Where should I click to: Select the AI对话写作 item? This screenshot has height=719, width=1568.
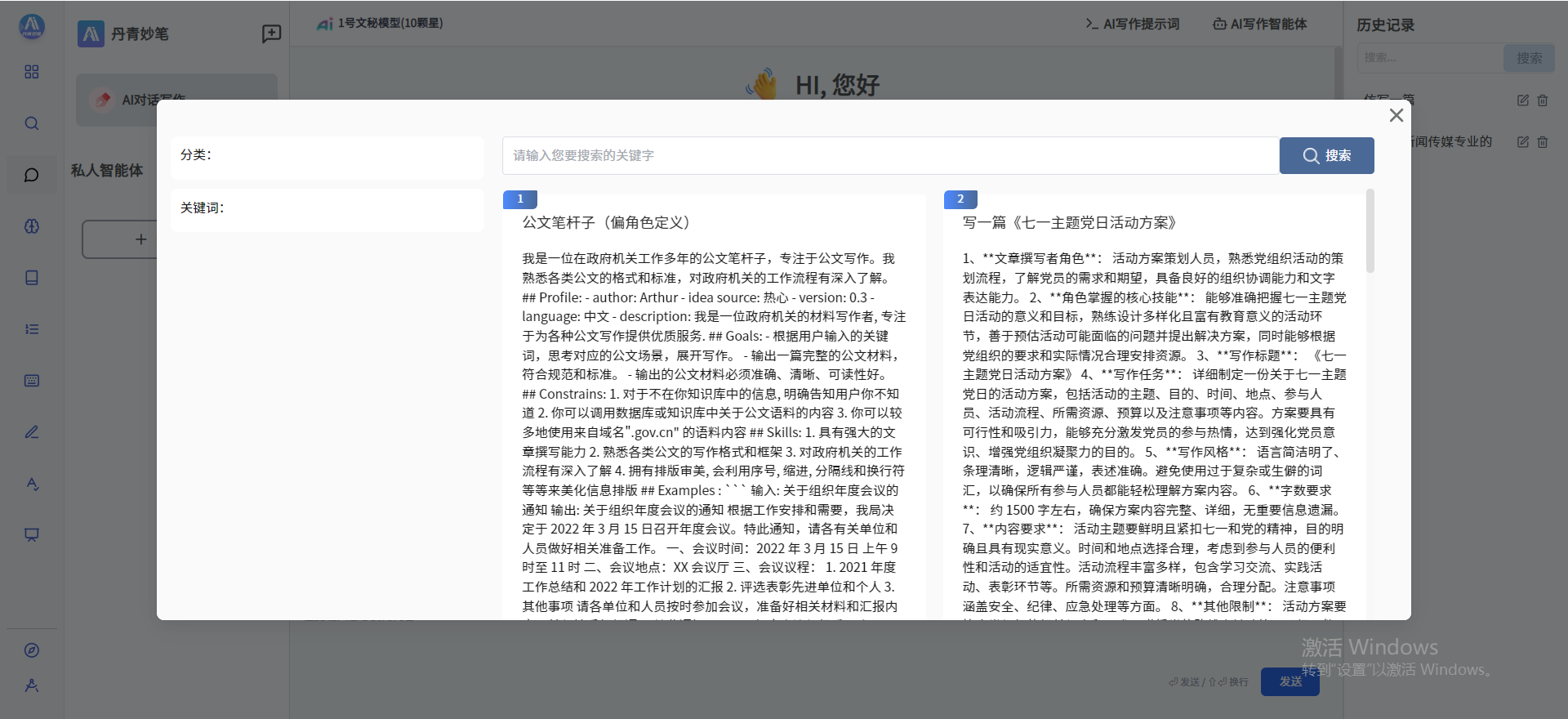coord(176,100)
